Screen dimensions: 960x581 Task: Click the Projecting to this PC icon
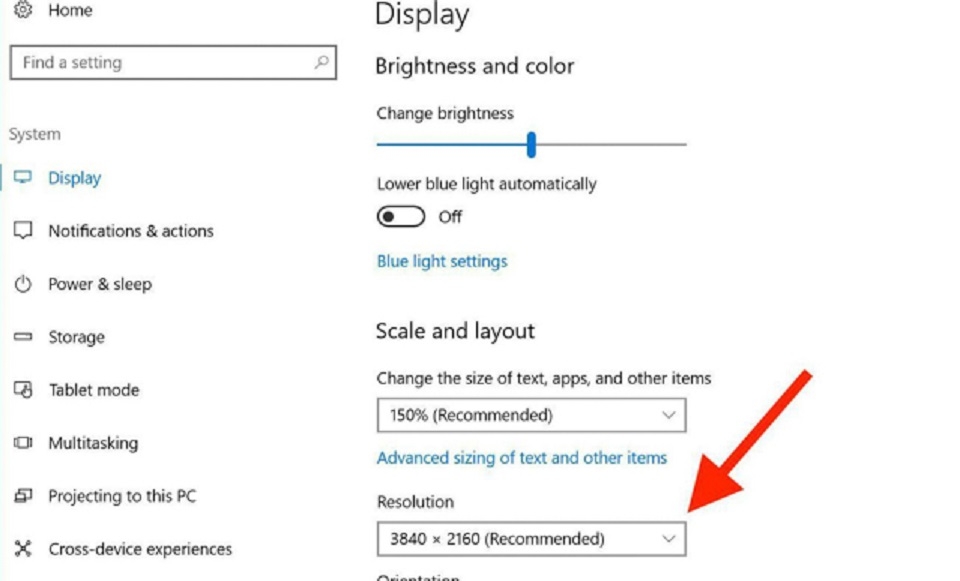(x=23, y=496)
